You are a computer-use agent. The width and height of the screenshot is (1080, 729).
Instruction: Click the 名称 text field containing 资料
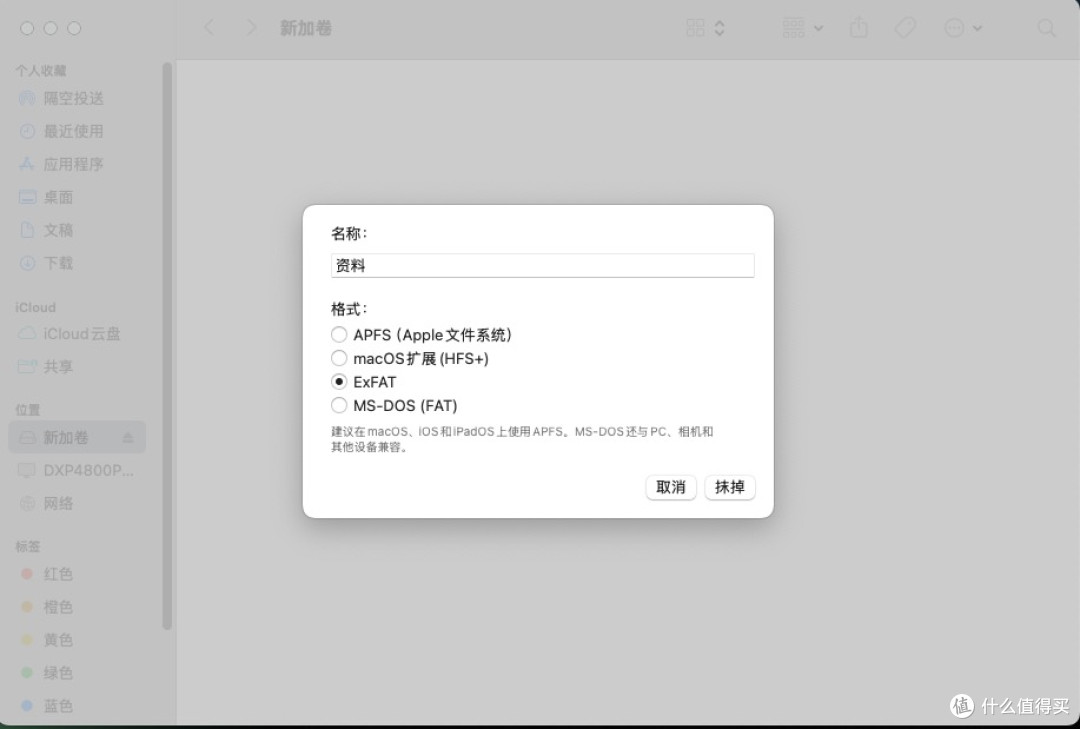[542, 265]
